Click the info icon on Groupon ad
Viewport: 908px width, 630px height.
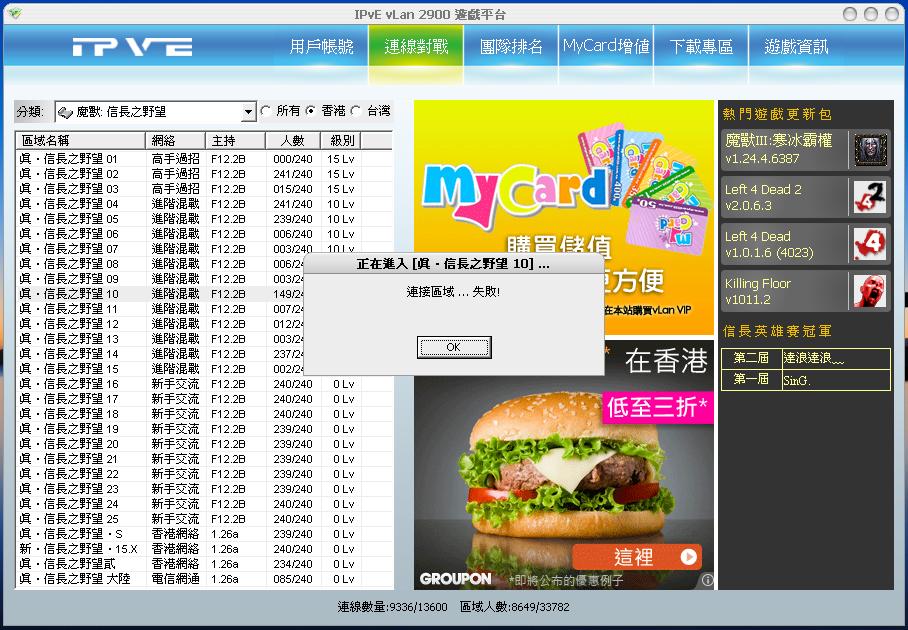707,580
